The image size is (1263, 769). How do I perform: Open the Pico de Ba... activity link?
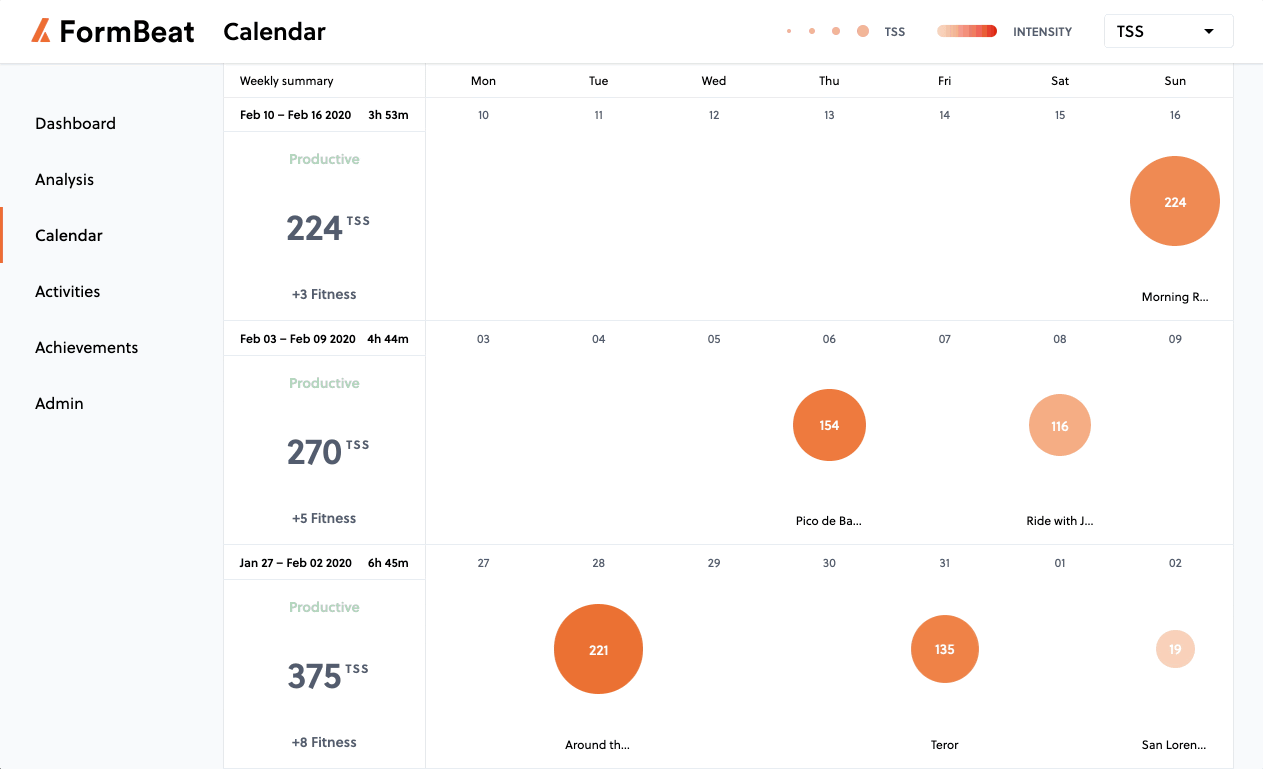coord(828,521)
